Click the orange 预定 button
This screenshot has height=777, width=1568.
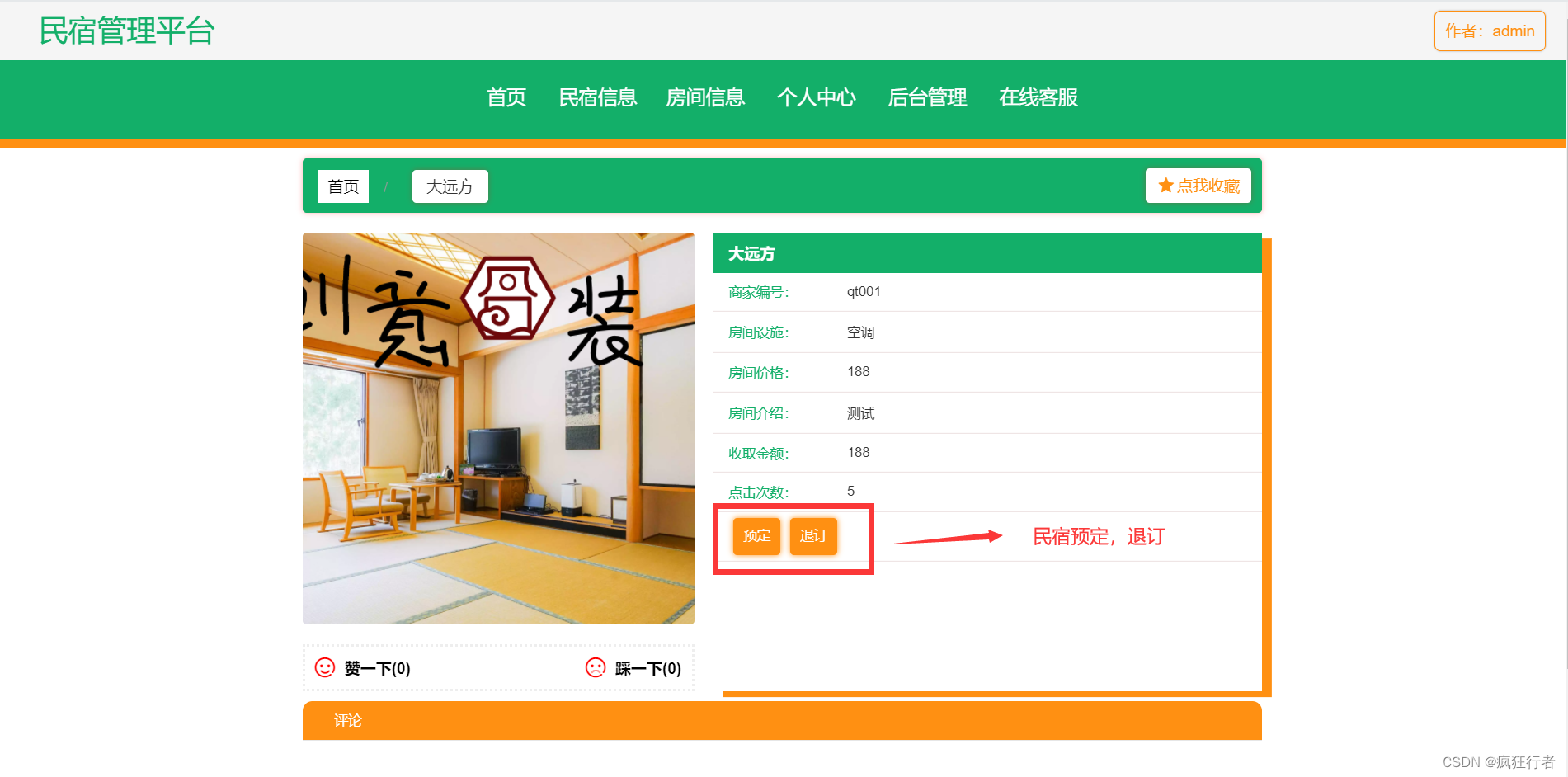click(756, 536)
